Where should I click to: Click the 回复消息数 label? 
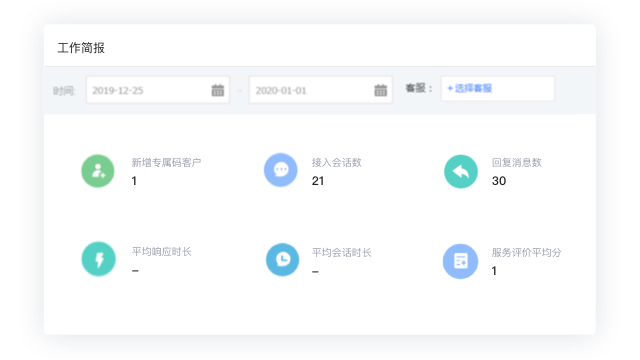click(x=517, y=162)
